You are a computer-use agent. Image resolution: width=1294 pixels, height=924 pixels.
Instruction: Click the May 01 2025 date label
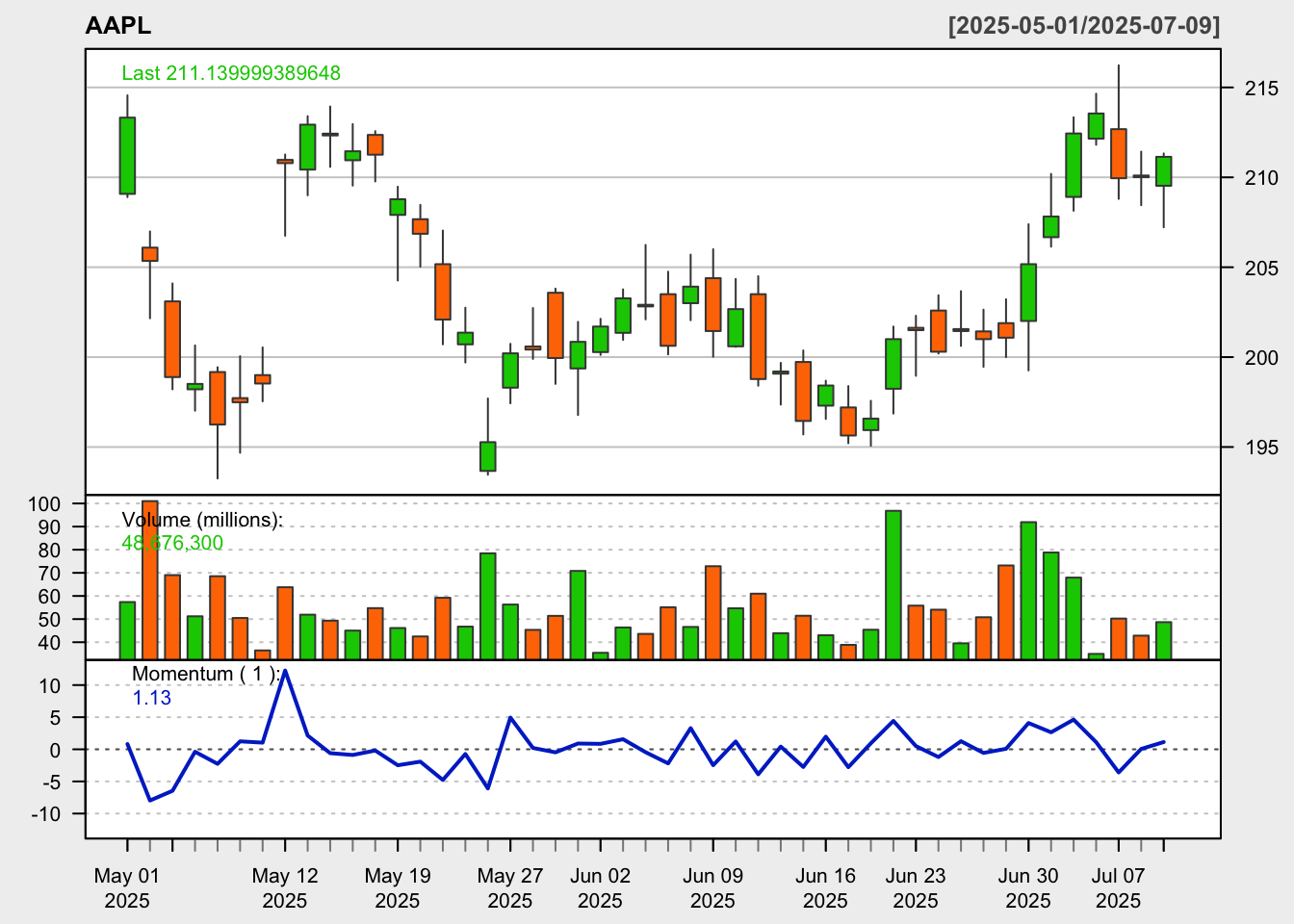tap(127, 888)
